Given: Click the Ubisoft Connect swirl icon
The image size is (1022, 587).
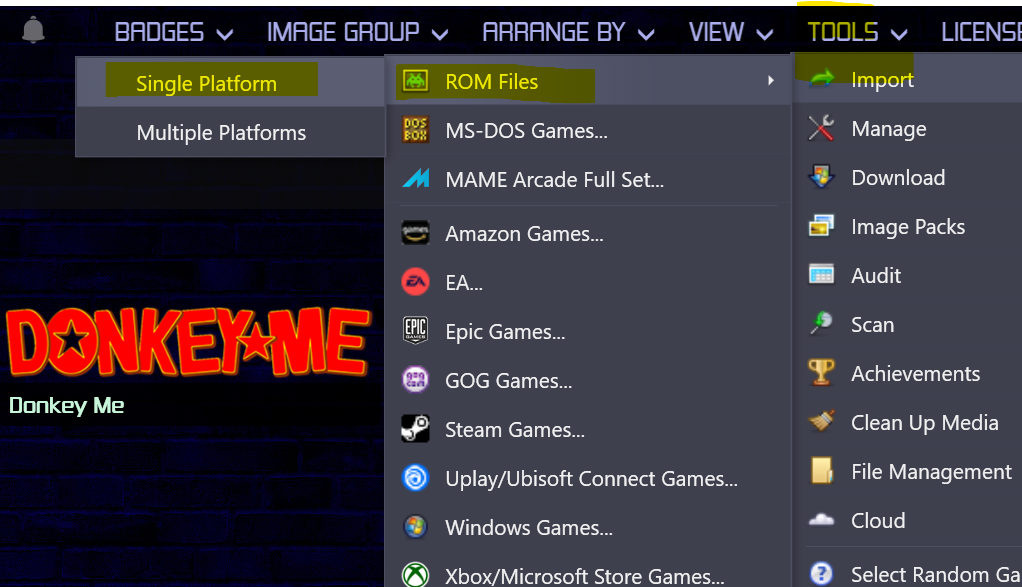Looking at the screenshot, I should (x=415, y=478).
